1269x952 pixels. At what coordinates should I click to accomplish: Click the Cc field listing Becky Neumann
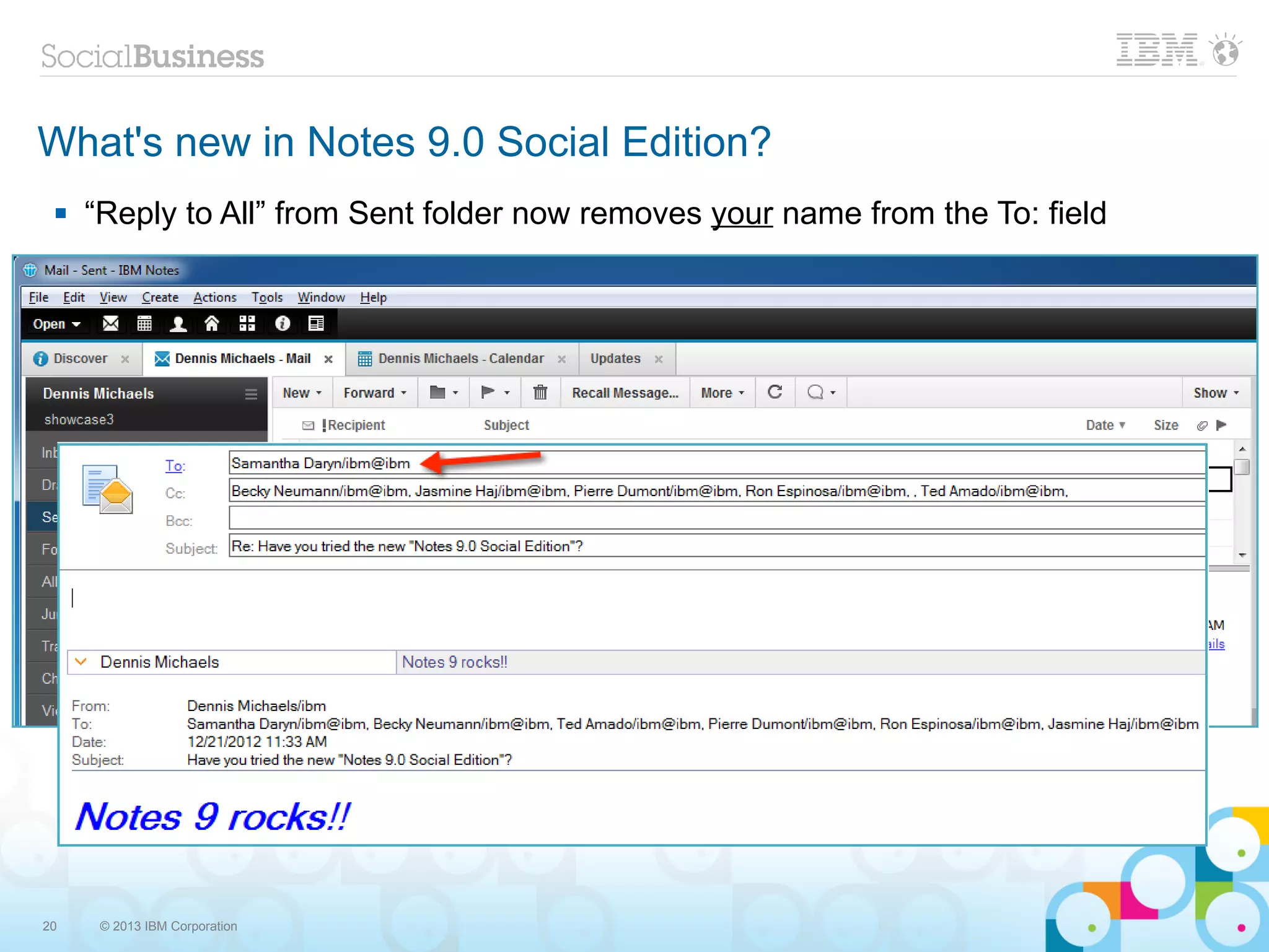717,491
